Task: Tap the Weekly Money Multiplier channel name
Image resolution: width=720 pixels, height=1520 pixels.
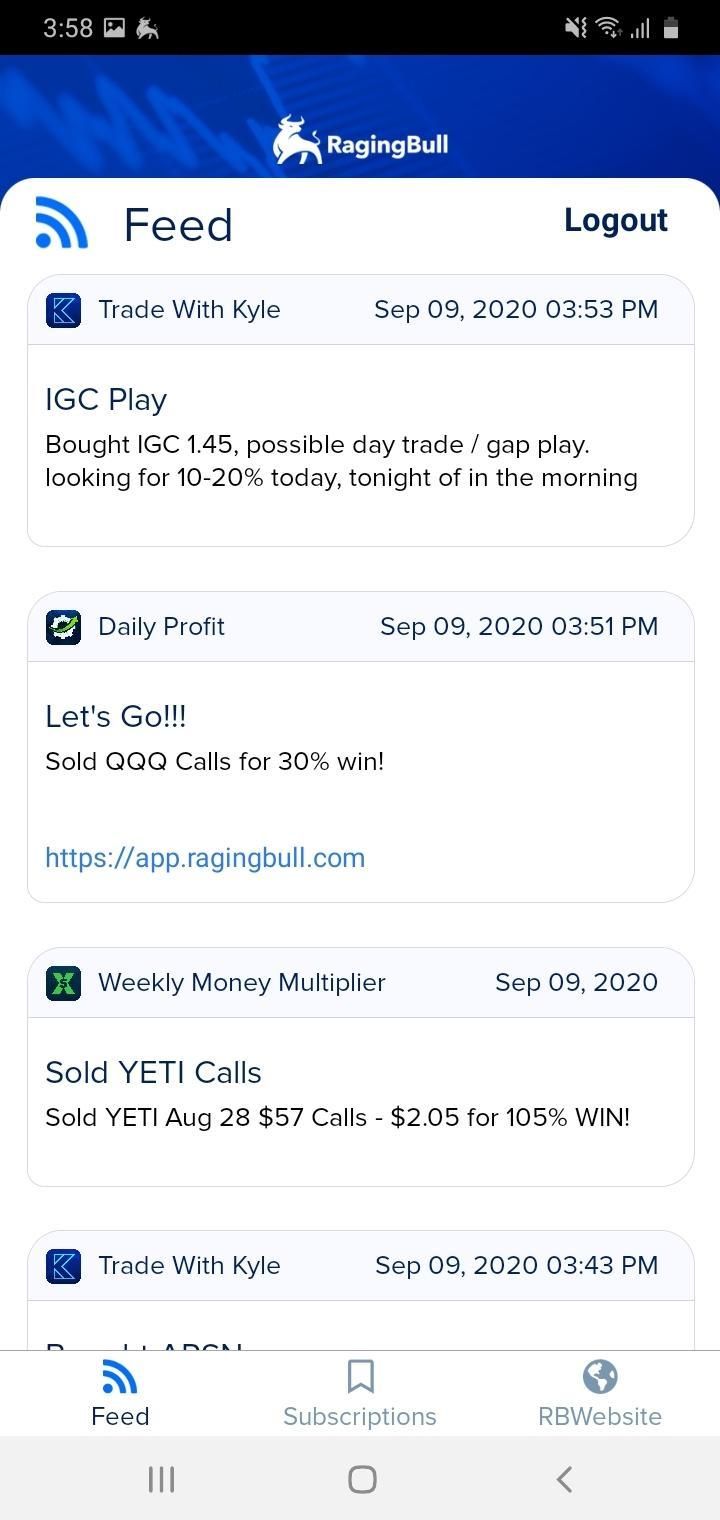Action: [242, 982]
